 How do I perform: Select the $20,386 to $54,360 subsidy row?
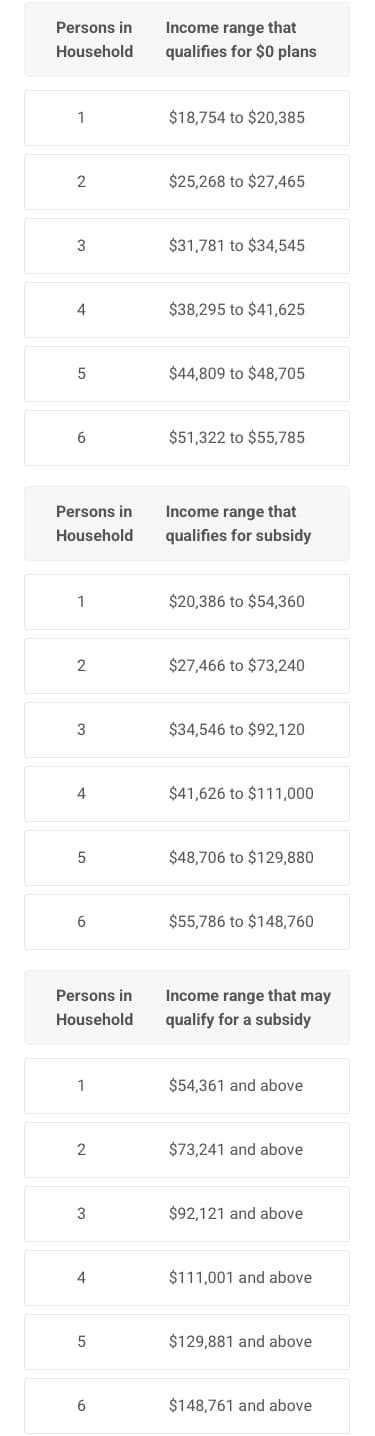(187, 602)
